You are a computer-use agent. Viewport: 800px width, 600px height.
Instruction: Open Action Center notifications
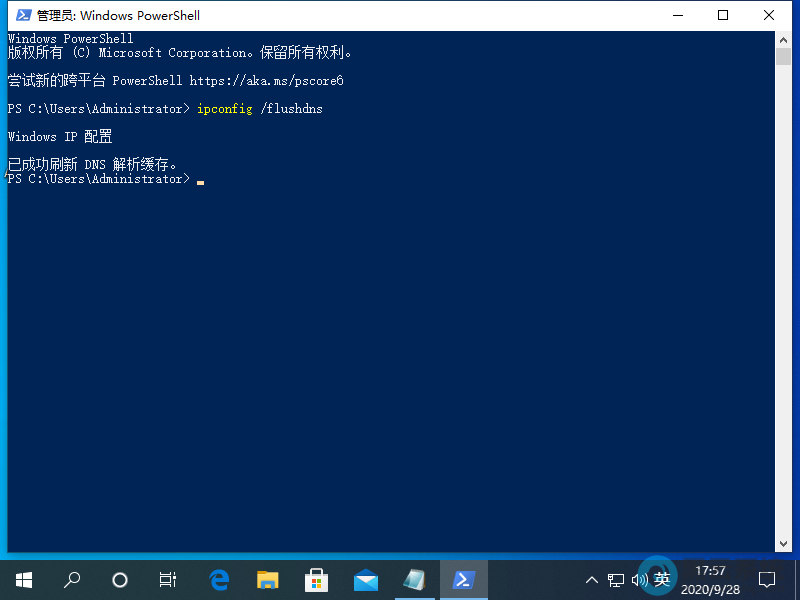tap(766, 579)
